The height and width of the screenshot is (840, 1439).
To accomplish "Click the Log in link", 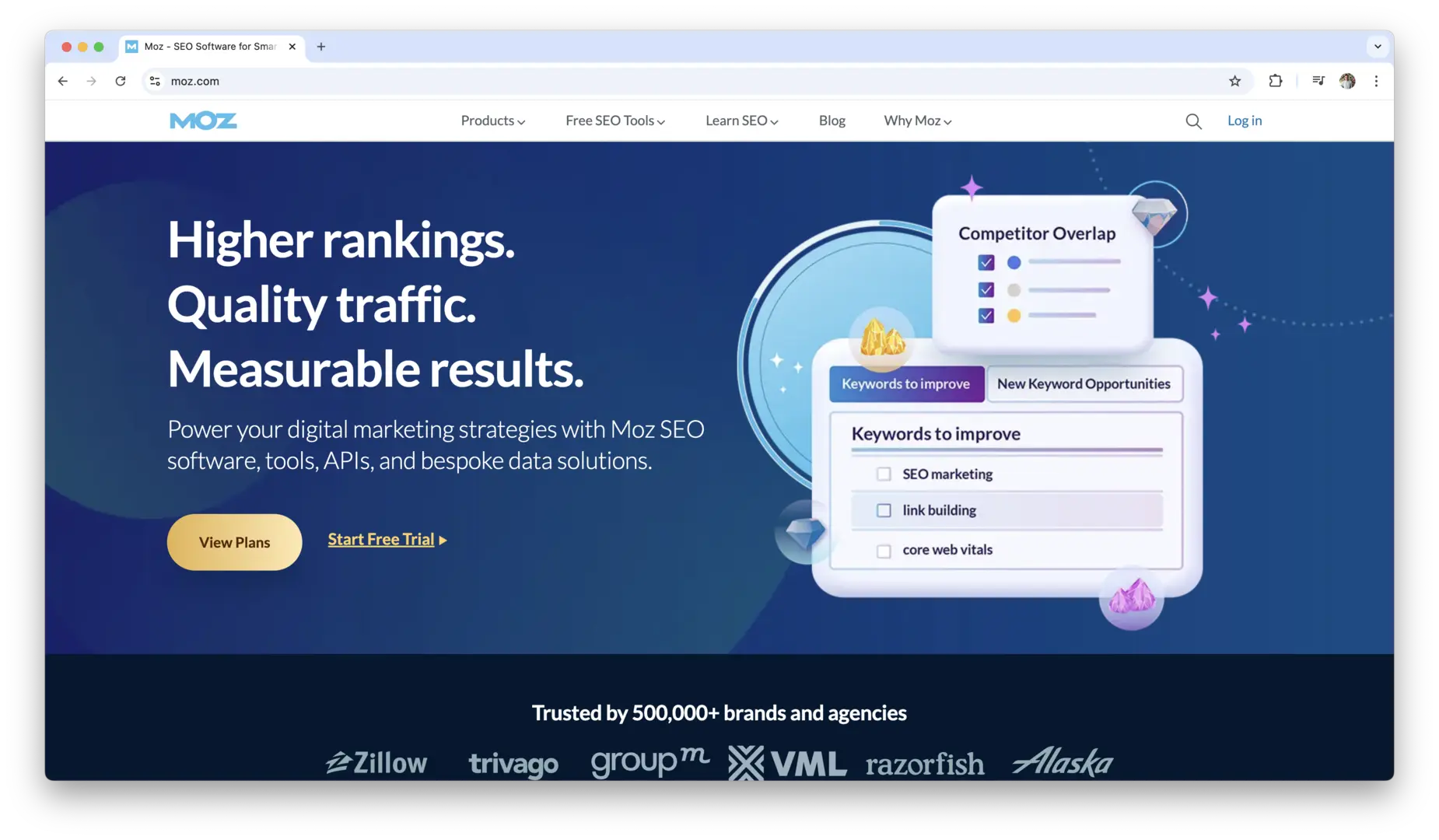I will (1245, 121).
